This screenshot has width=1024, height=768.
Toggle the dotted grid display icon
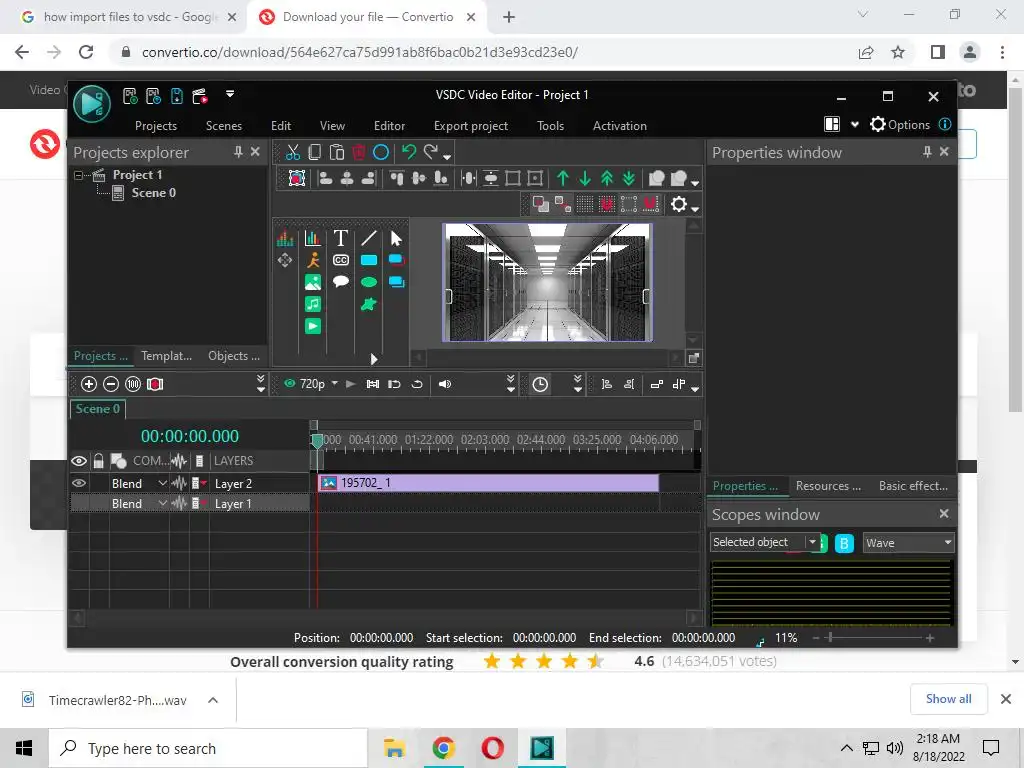pos(585,204)
